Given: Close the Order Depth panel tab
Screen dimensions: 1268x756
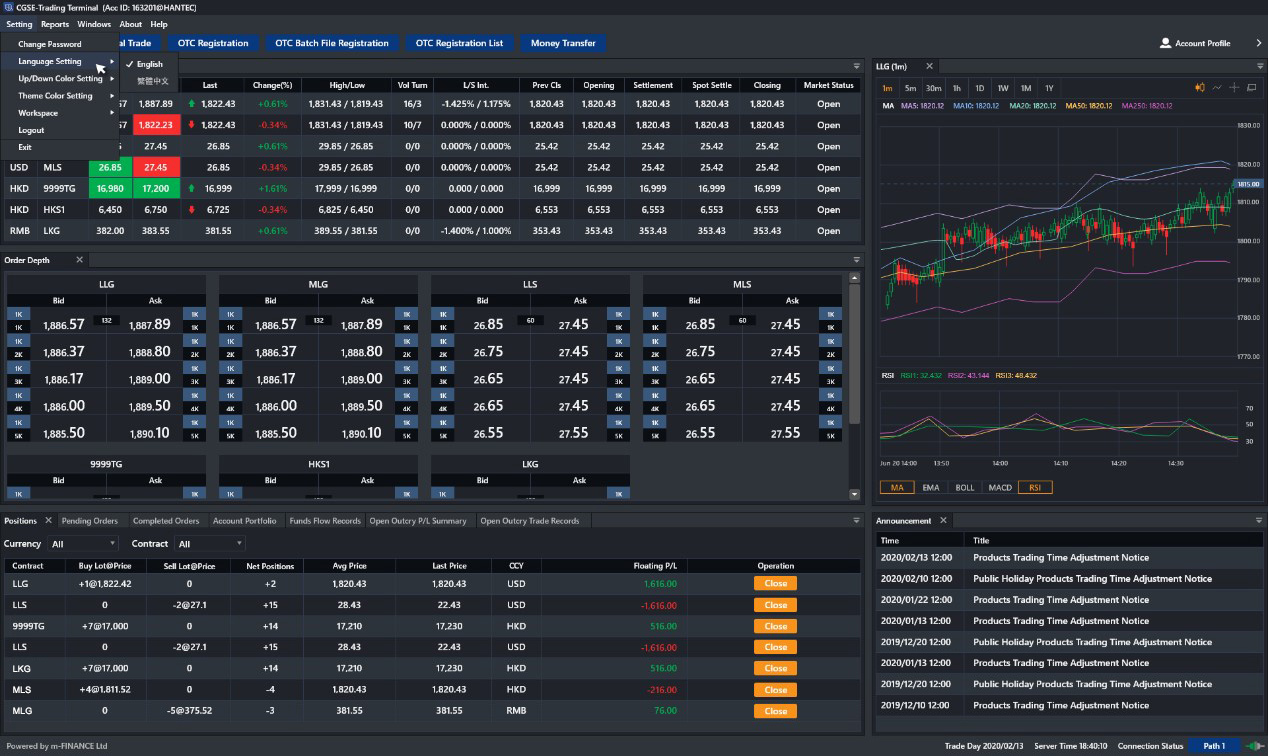Looking at the screenshot, I should tap(80, 260).
